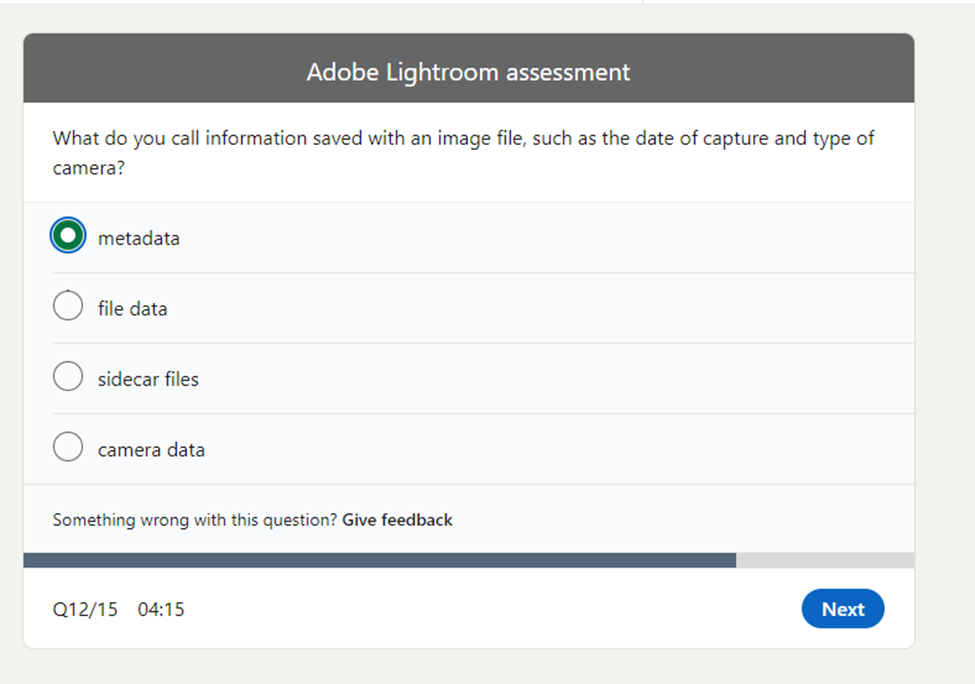This screenshot has width=975, height=684.
Task: Select the camera data answer
Action: 67,447
